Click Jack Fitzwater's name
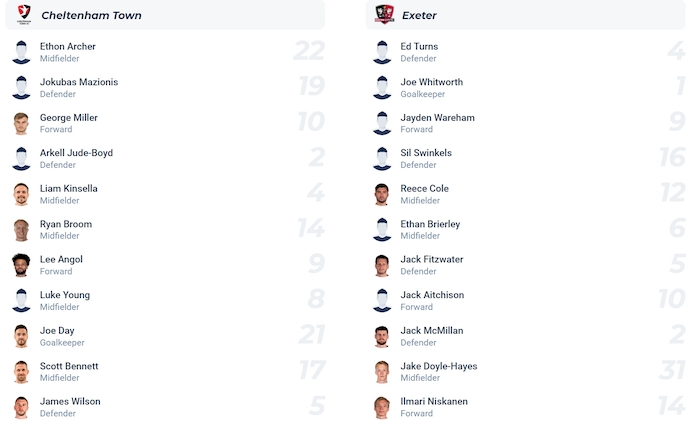The image size is (690, 423). 431,259
